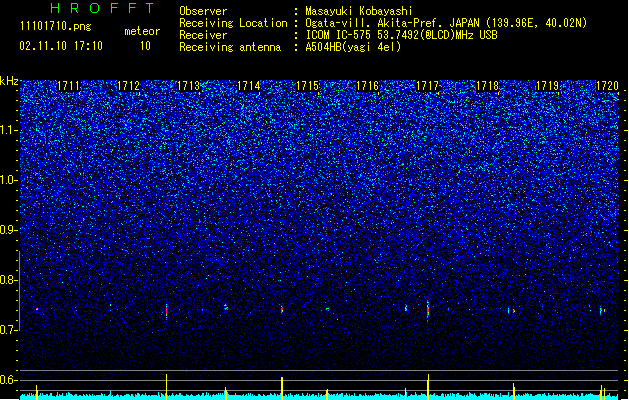Click the 1.1 kHz frequency axis label

9,130
